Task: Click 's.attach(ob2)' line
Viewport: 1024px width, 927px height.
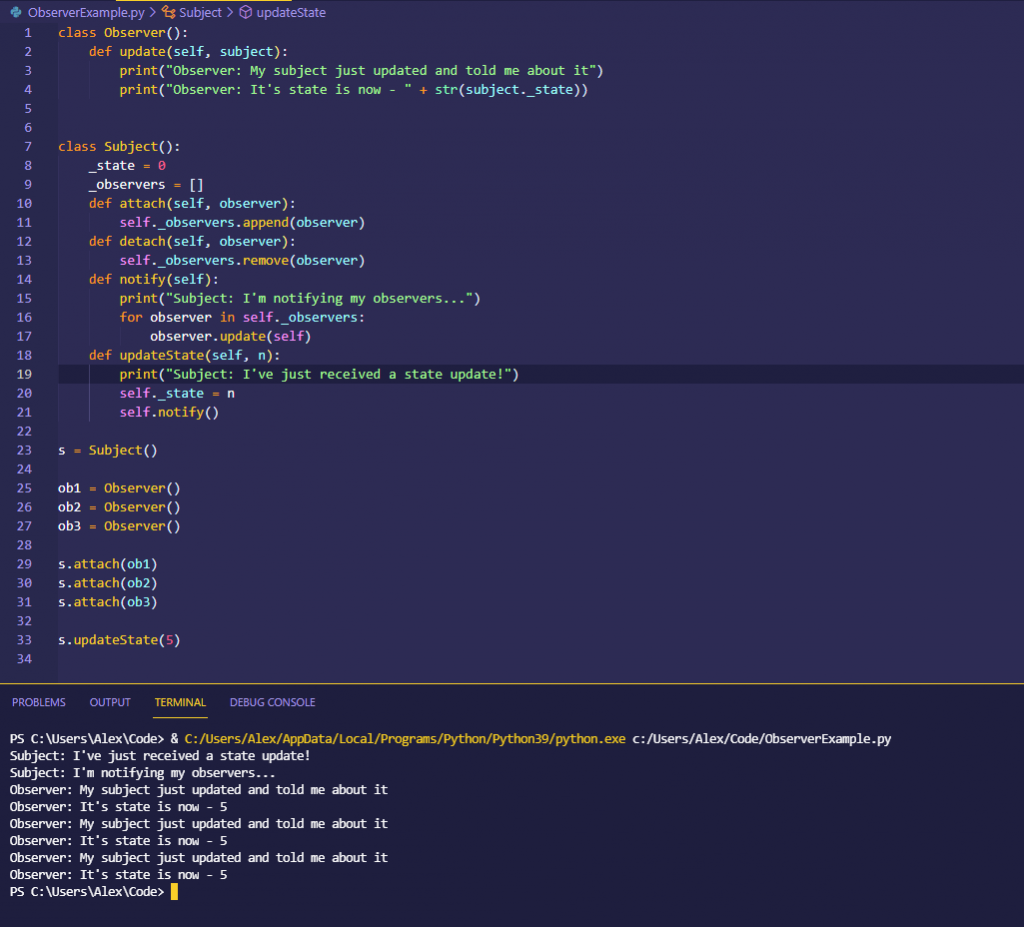Action: click(108, 583)
